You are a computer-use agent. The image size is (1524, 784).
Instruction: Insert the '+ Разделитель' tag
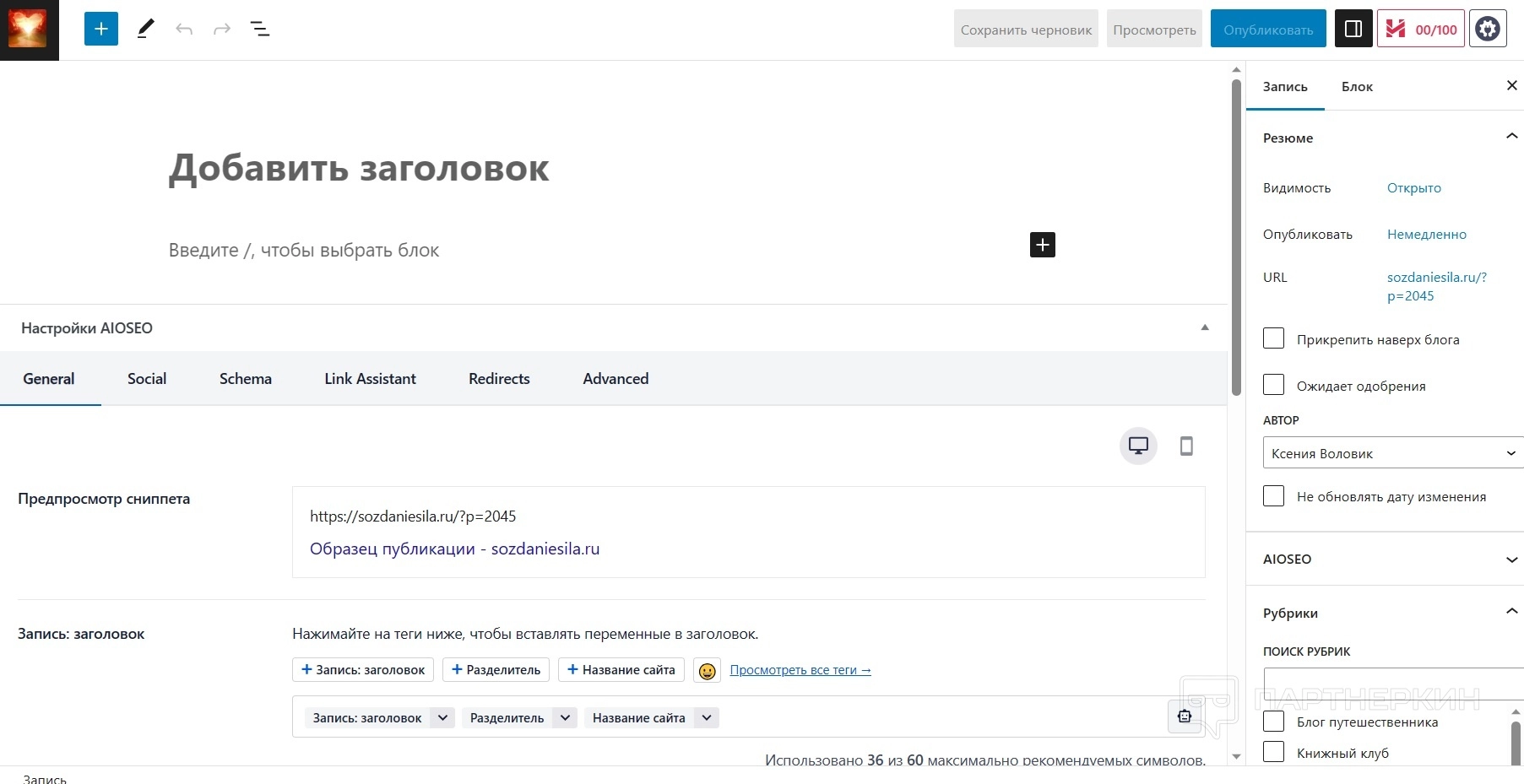pos(496,670)
